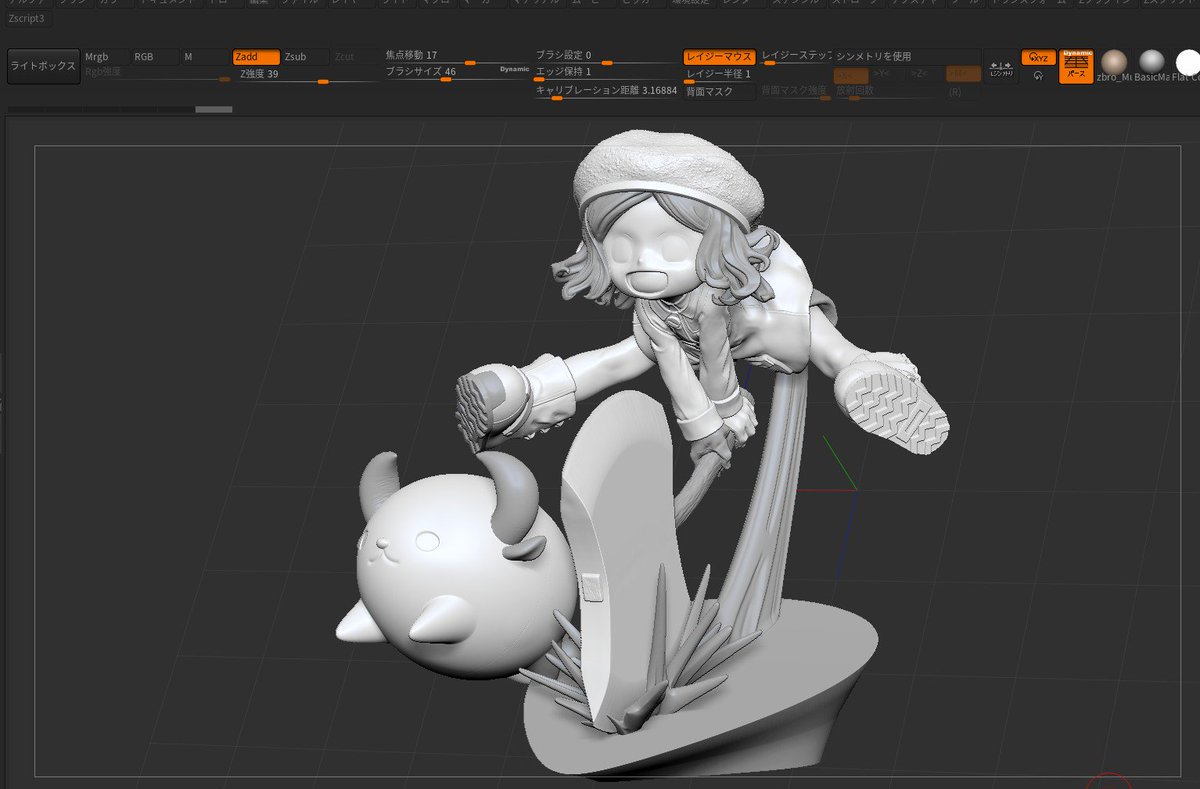Toggle Dynamic beside the brush size slider
The image size is (1200, 789).
(x=514, y=70)
